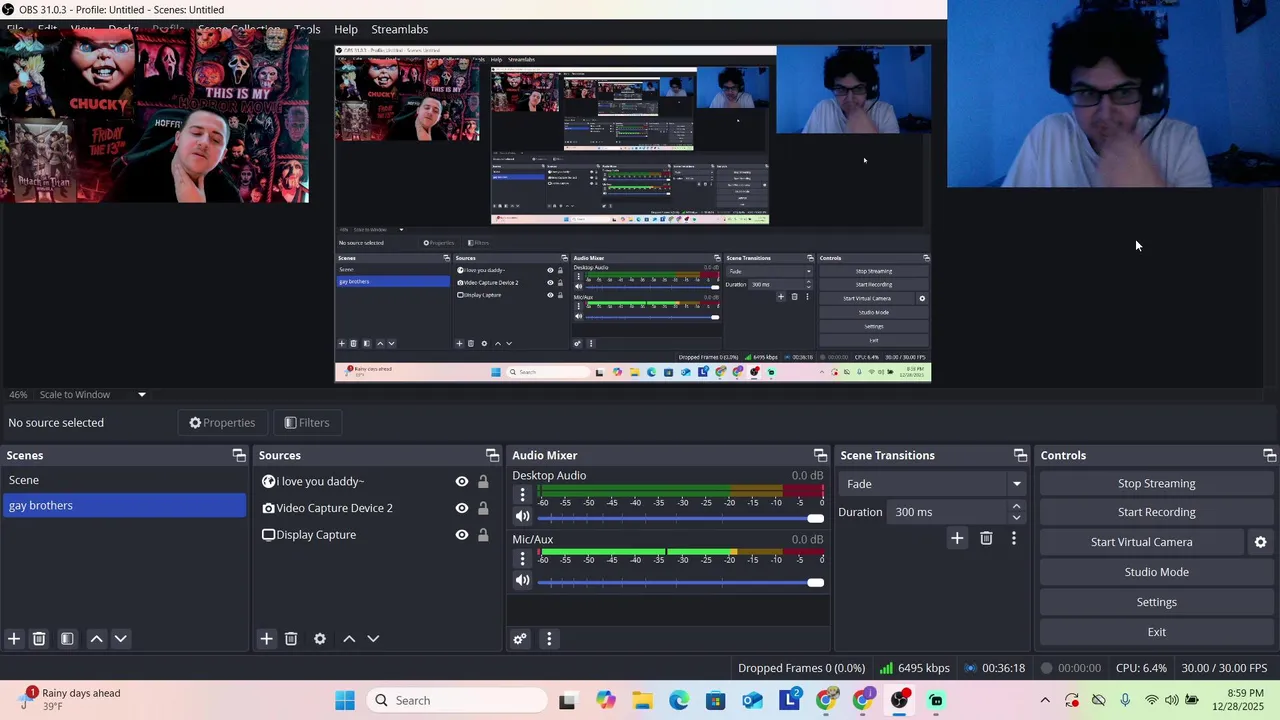Screen dimensions: 1280x720
Task: Show hidden system tray icons chevron
Action: click(1045, 700)
